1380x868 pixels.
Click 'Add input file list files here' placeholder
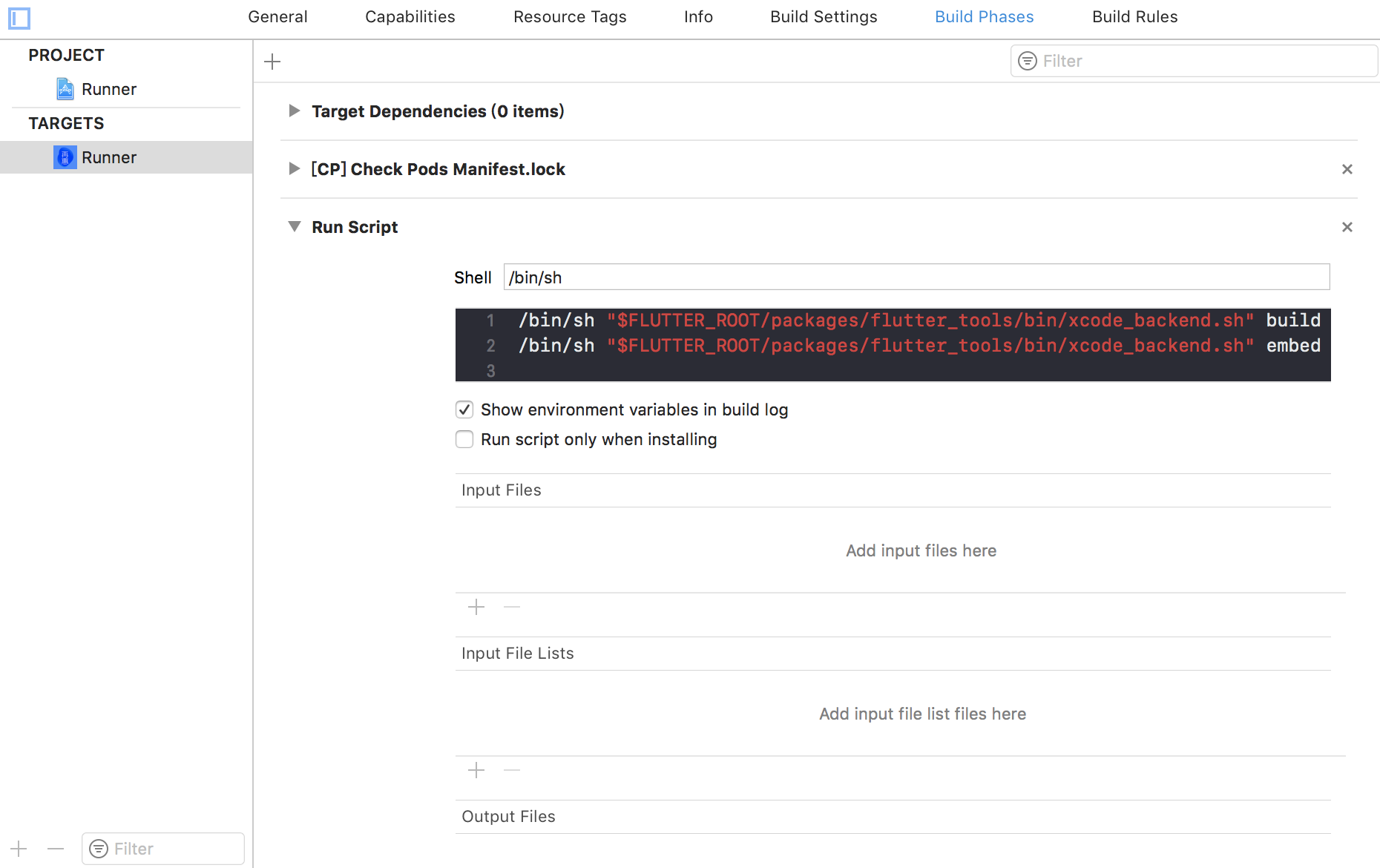point(922,714)
